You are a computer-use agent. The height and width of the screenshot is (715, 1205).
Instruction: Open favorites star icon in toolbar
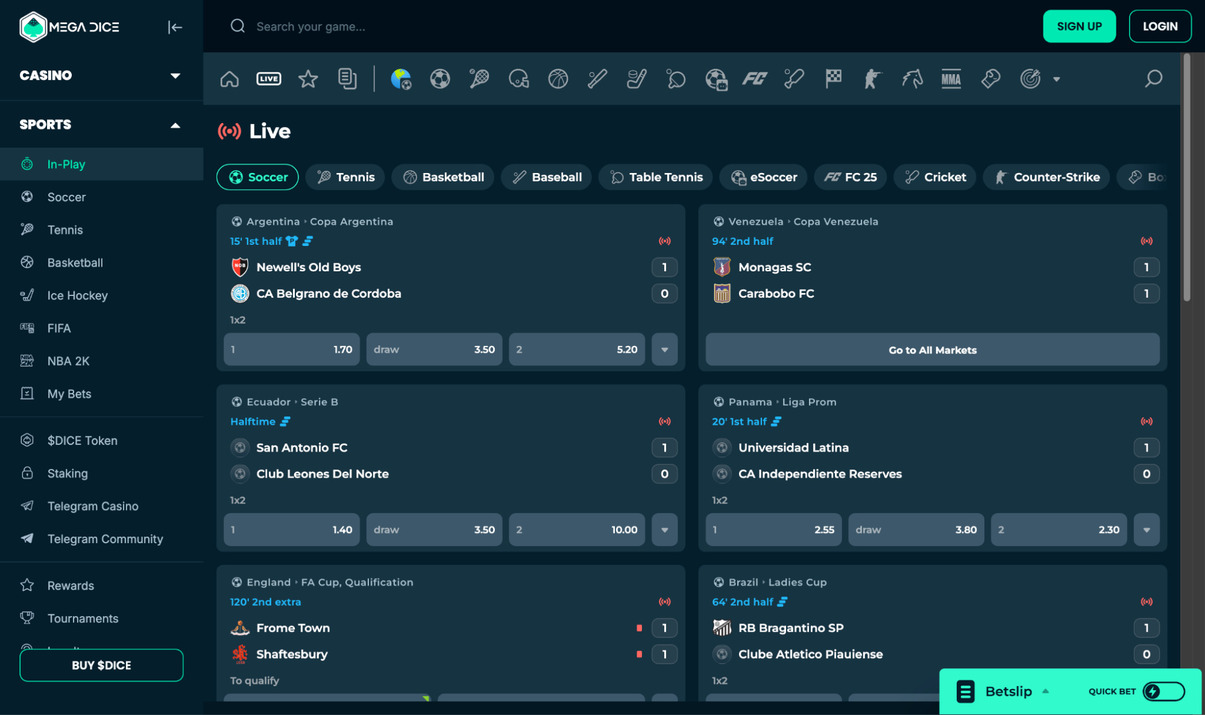pyautogui.click(x=308, y=79)
